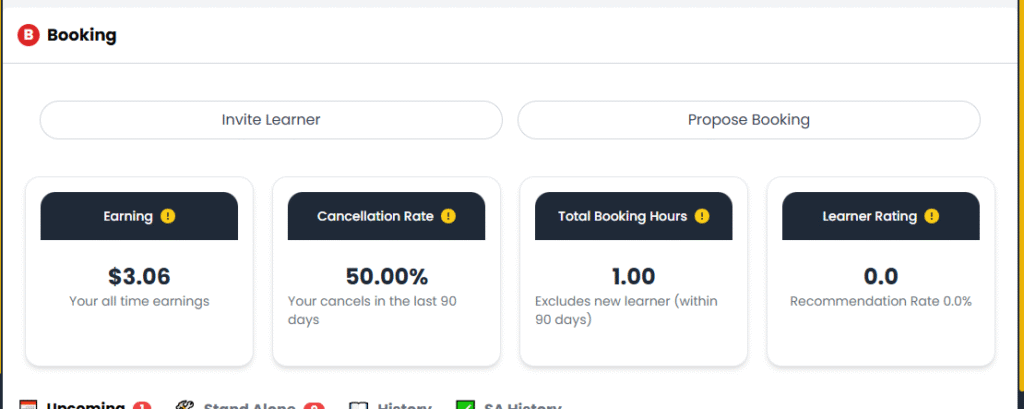Click the History book icon
Viewport: 1024px width, 409px height.
(359, 406)
